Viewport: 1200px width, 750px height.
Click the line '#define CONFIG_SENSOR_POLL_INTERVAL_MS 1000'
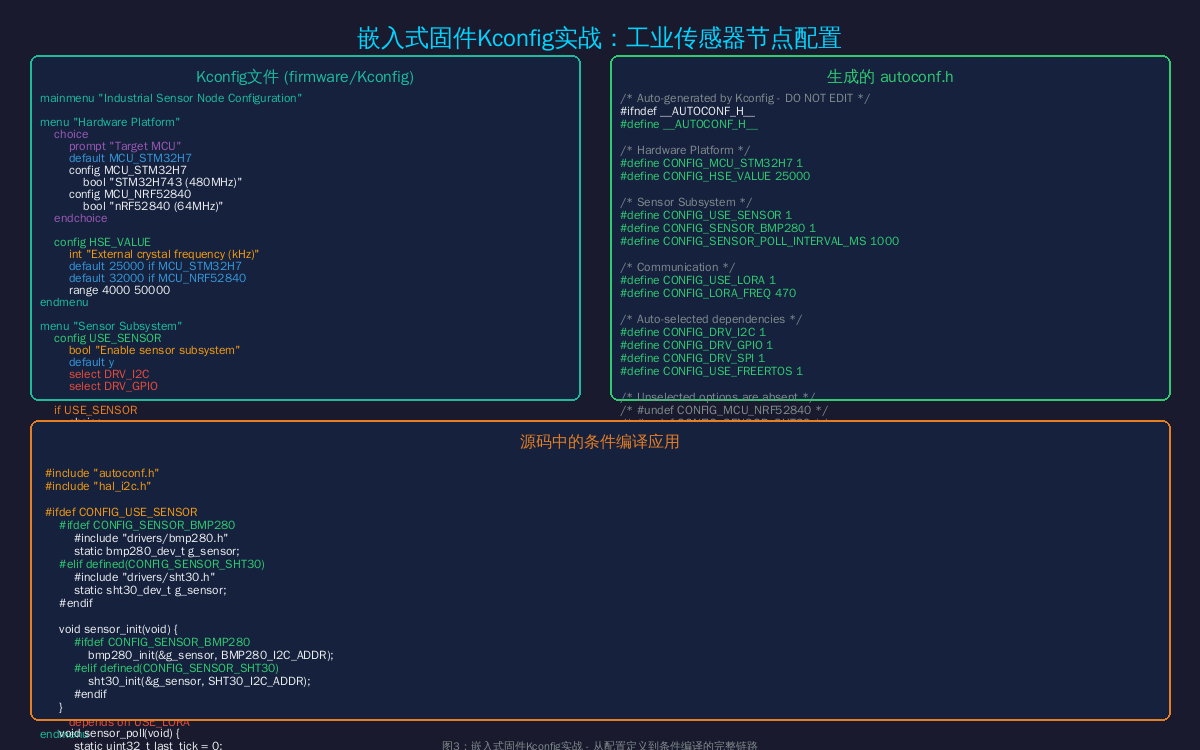click(x=759, y=241)
